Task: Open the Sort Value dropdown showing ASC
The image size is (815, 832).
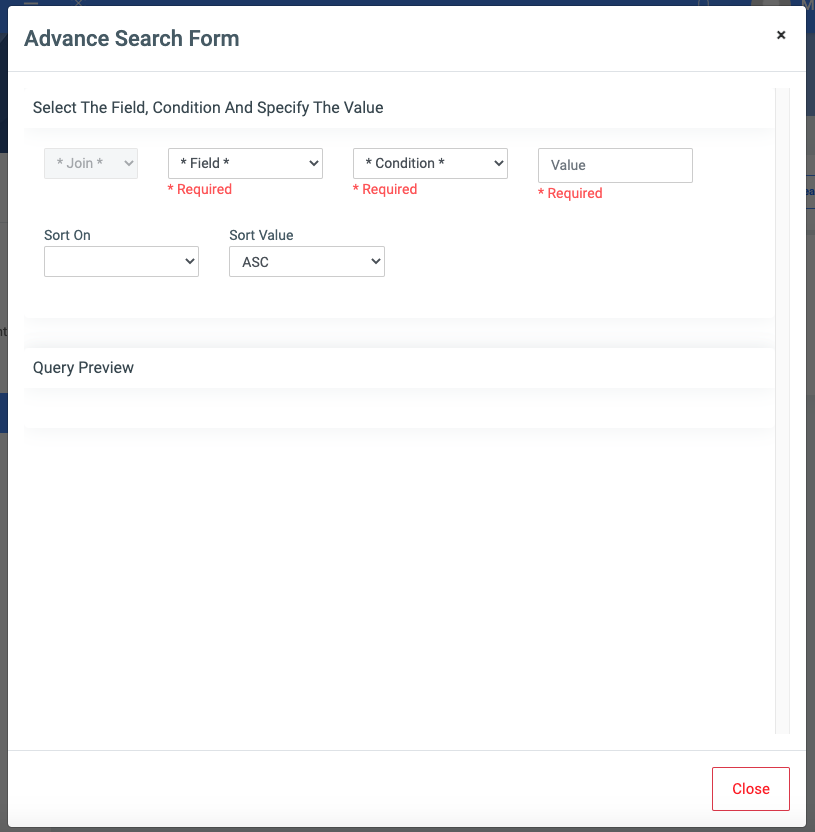Action: coord(306,262)
